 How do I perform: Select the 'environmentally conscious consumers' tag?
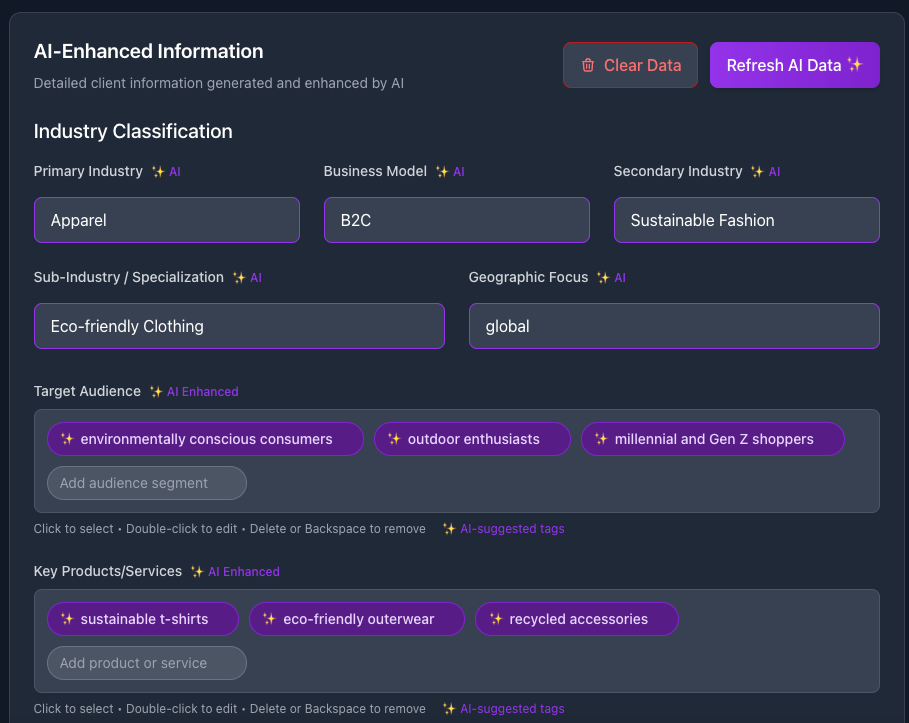206,439
